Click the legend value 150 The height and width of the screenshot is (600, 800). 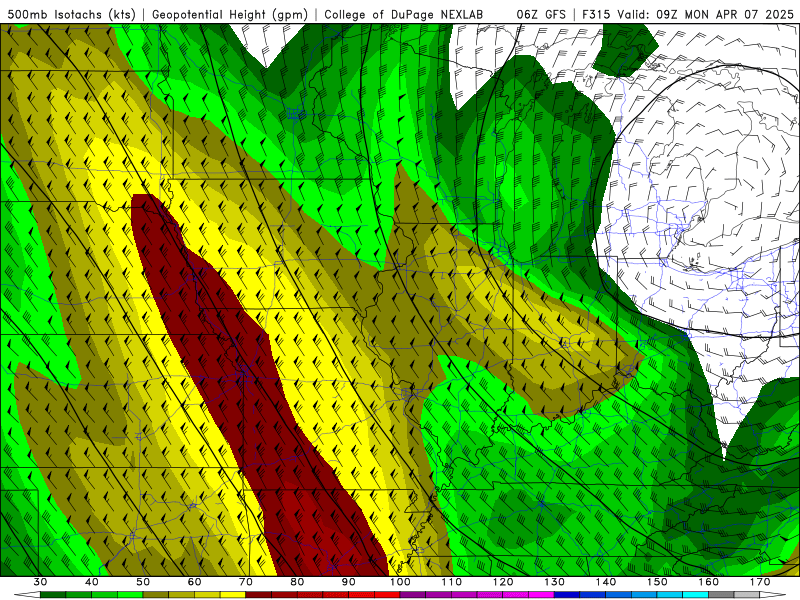point(657,582)
